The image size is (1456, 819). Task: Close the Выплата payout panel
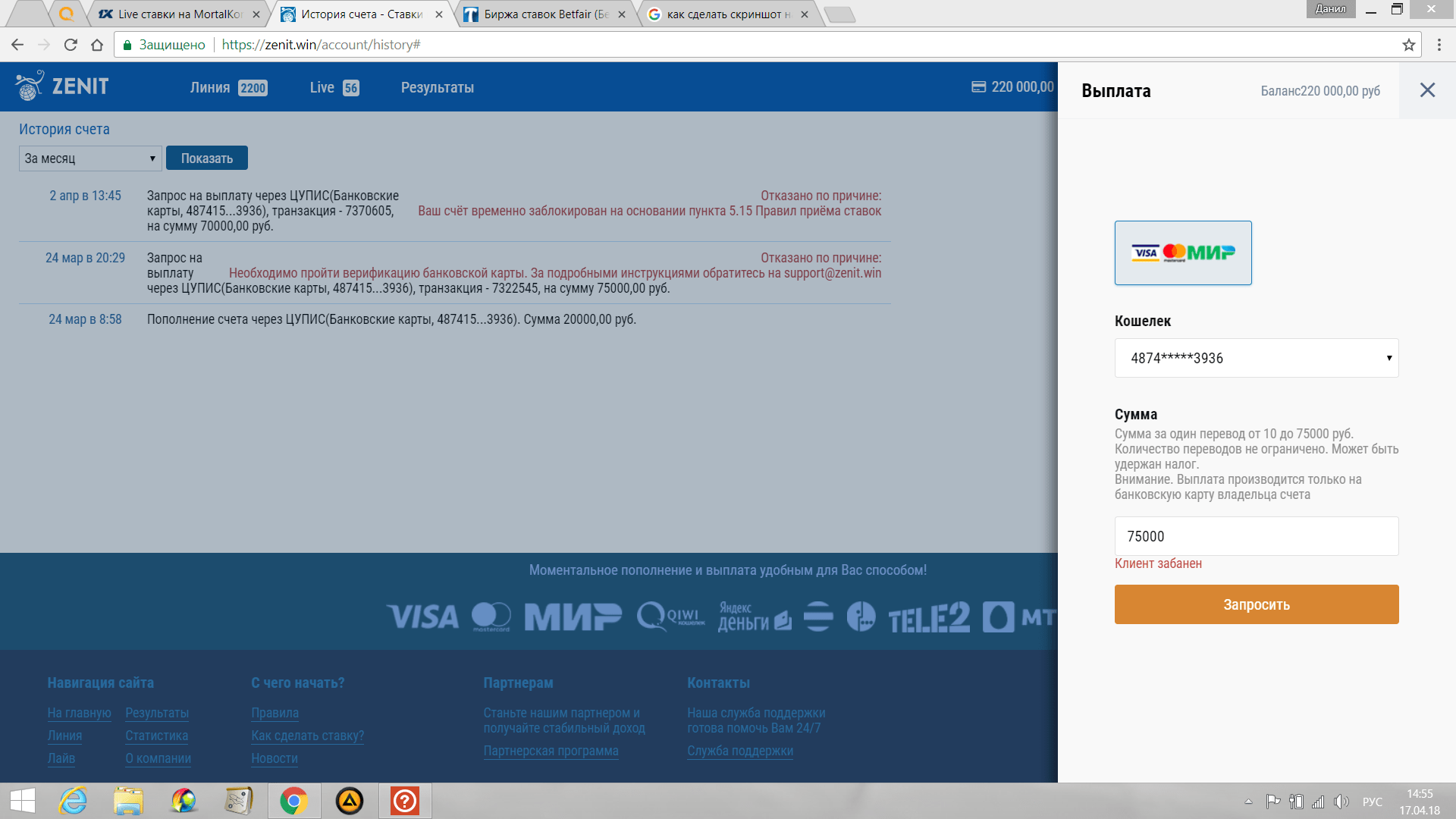click(1427, 90)
